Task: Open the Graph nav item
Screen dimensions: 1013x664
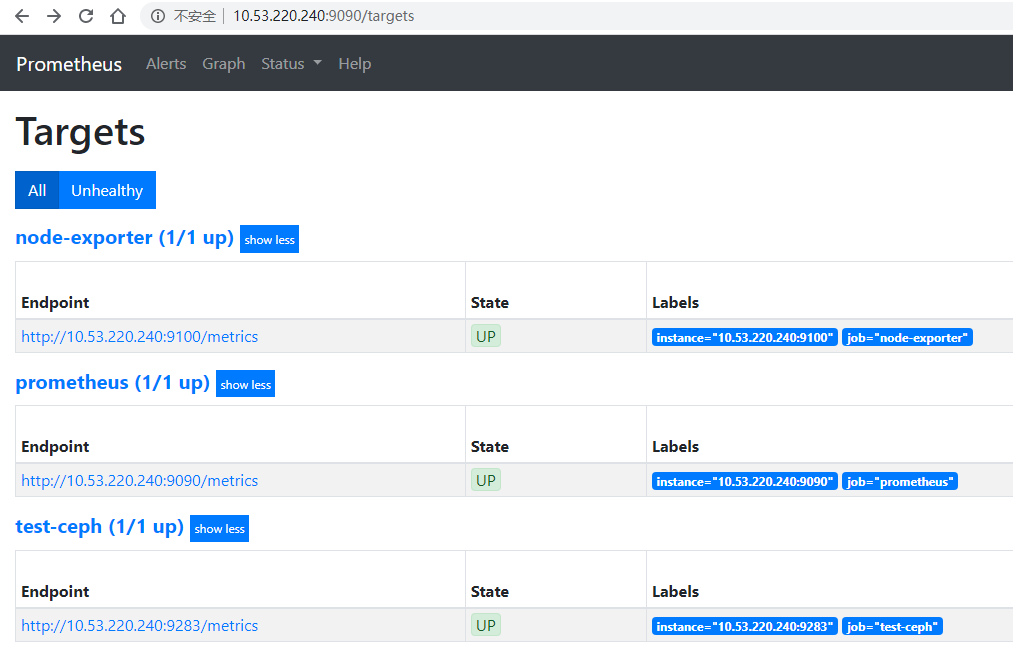Action: point(224,64)
